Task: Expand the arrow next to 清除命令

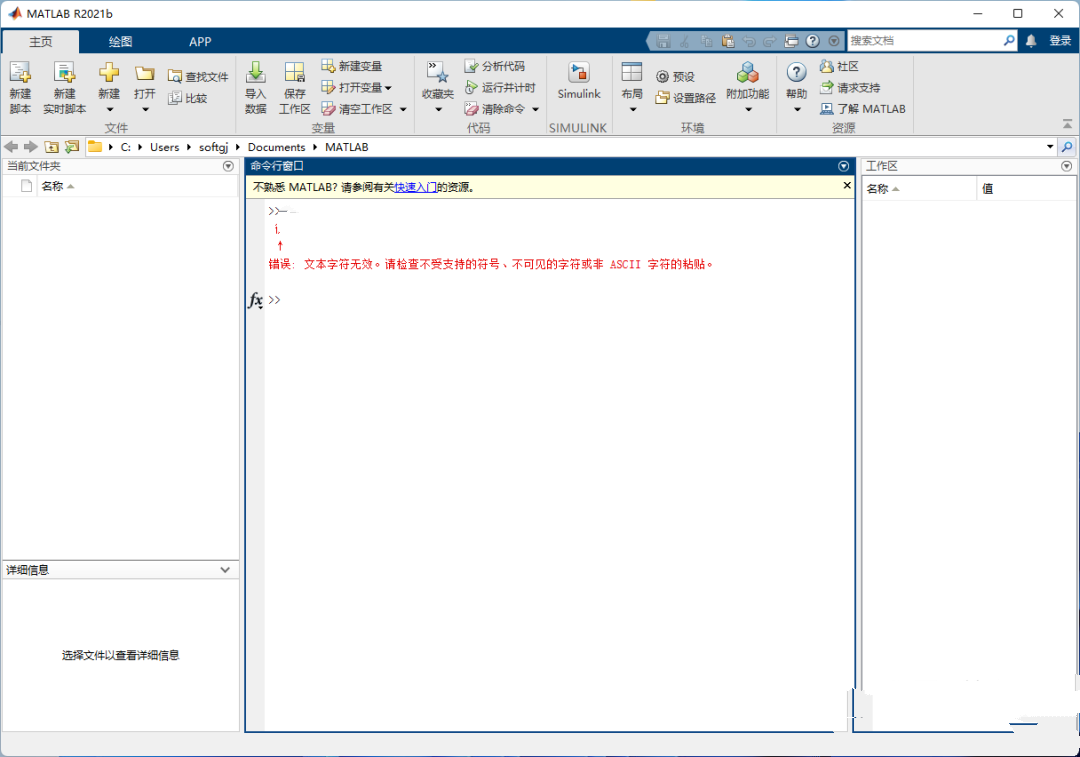Action: 535,109
